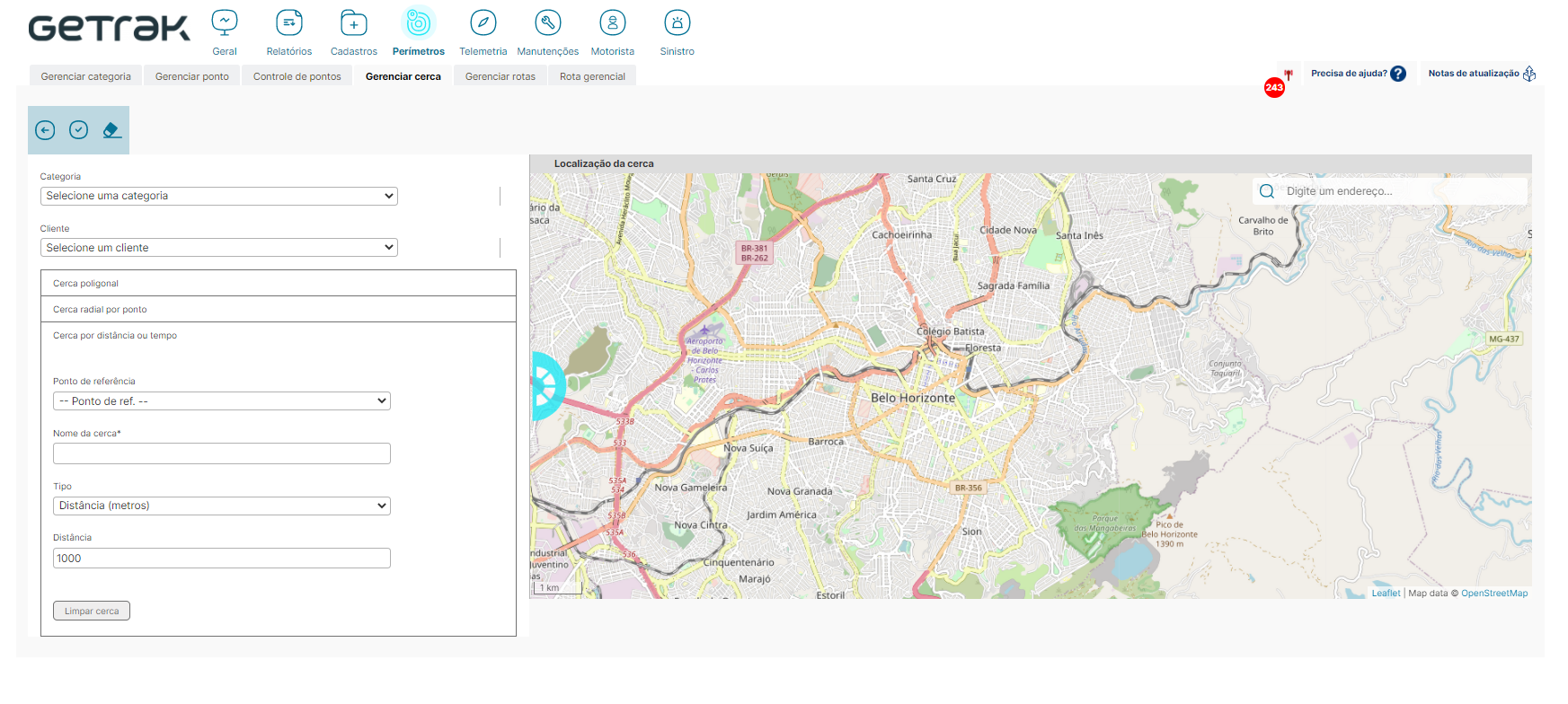Viewport: 1568px width, 704px height.
Task: Click Notas de atualização link
Action: pyautogui.click(x=1474, y=74)
